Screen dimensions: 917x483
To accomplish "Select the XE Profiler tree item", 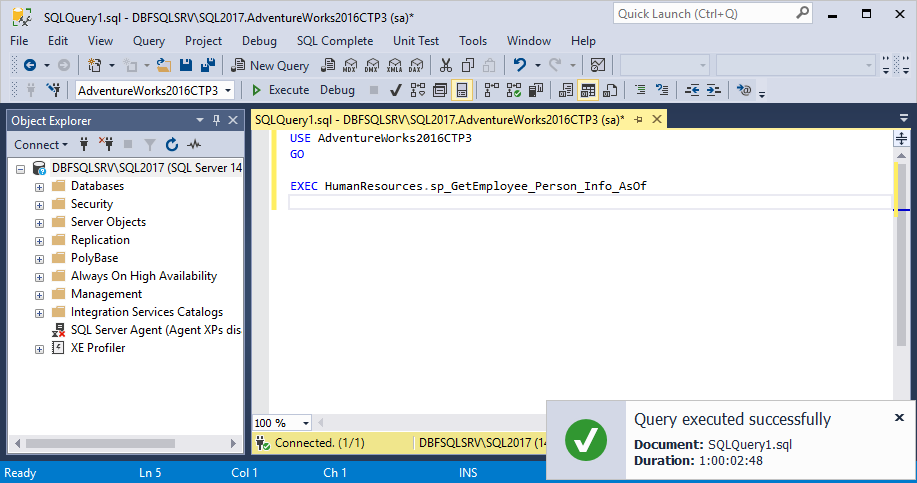I will pyautogui.click(x=88, y=348).
